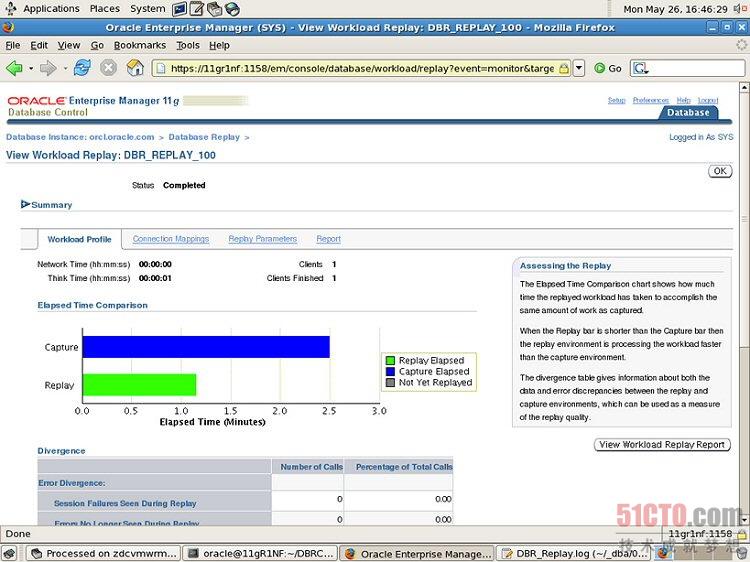Click the Logout link

tap(708, 100)
